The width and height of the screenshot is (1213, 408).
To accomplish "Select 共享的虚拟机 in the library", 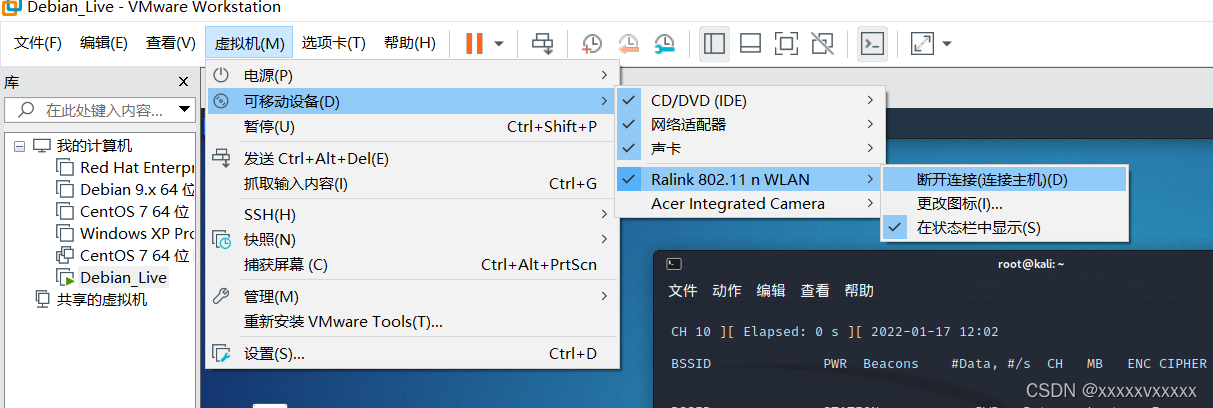I will tap(102, 299).
